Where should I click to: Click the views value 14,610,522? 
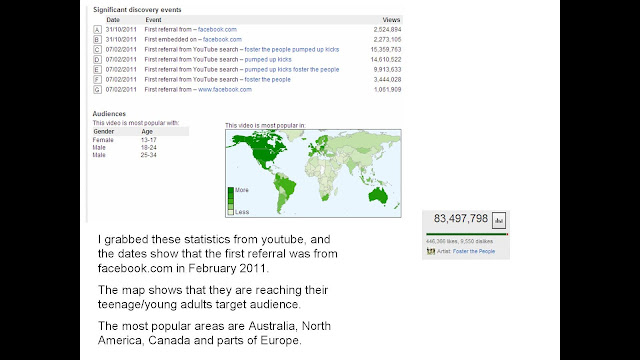pyautogui.click(x=386, y=60)
